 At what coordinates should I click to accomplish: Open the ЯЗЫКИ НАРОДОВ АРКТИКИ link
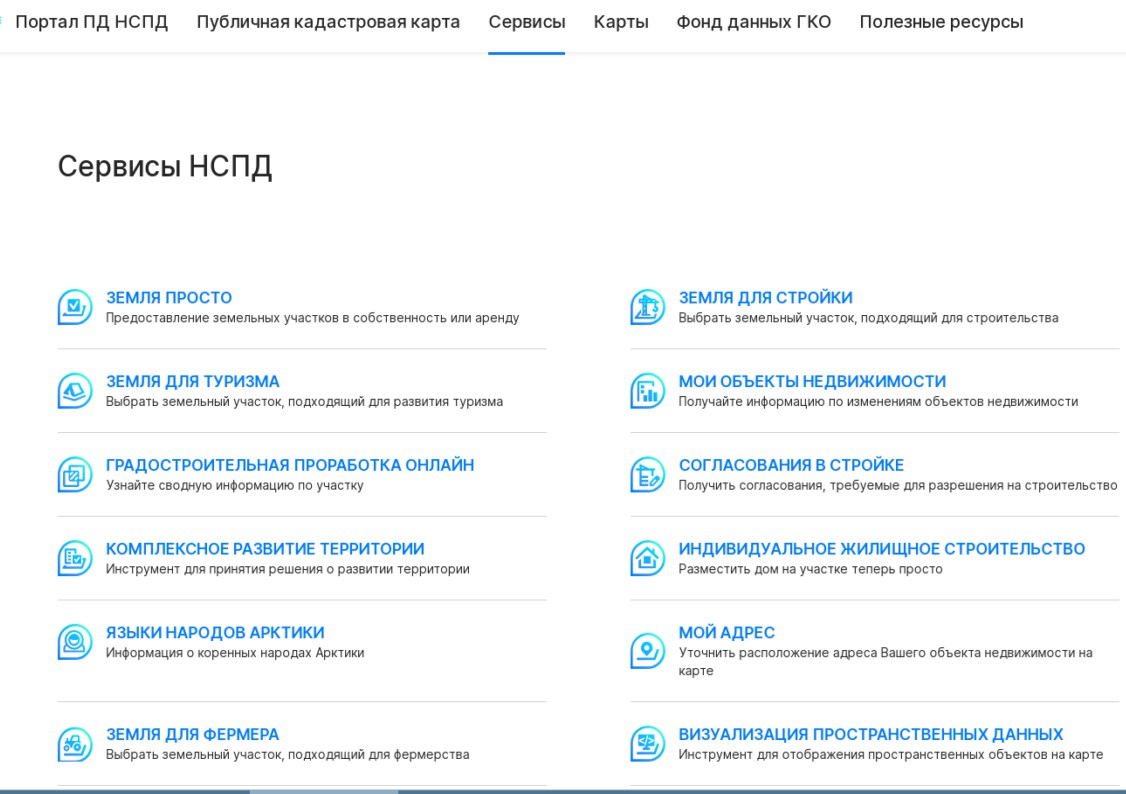(x=215, y=633)
